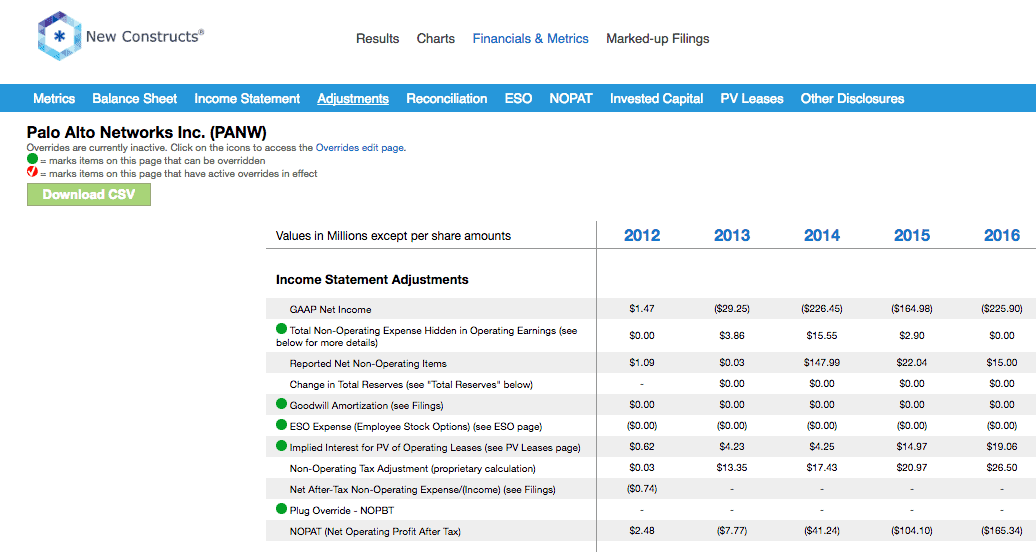This screenshot has height=552, width=1036.
Task: Click green override dot beside Goodwill Amortization
Action: (281, 404)
